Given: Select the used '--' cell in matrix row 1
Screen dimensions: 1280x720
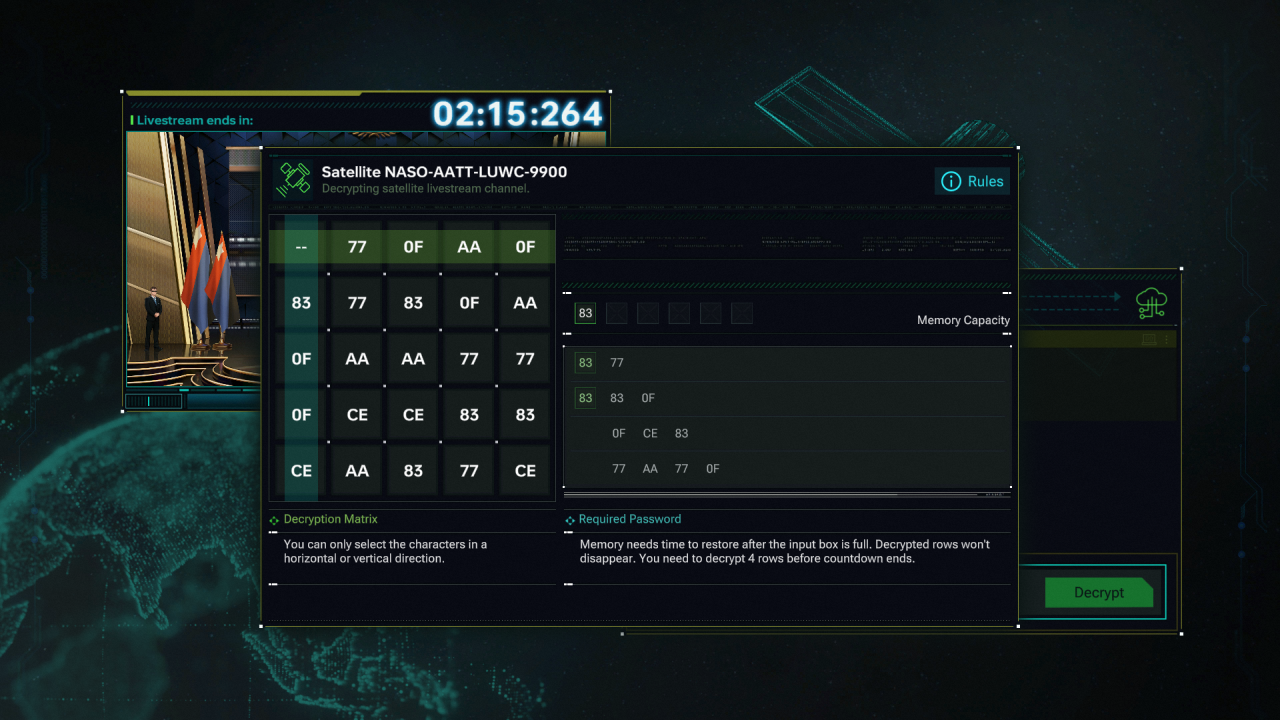Looking at the screenshot, I should click(301, 247).
